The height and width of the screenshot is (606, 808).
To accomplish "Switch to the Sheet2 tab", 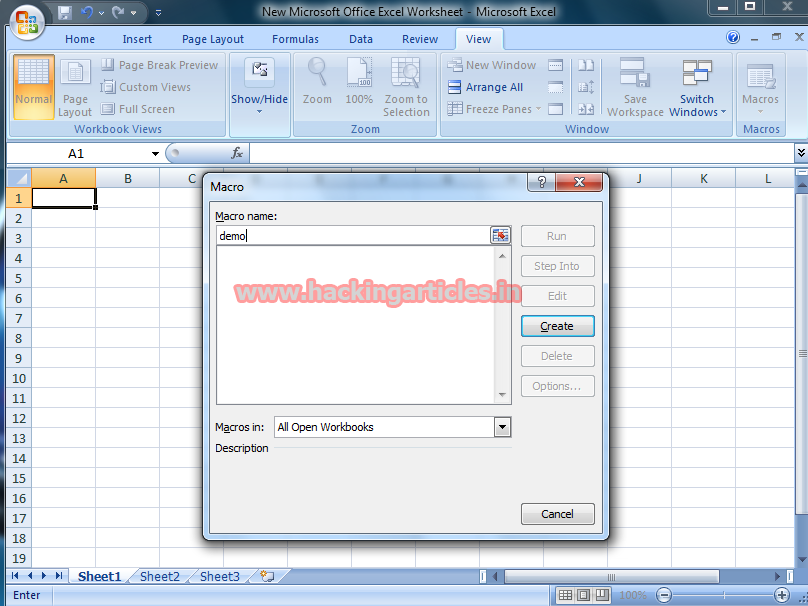I will [x=160, y=576].
